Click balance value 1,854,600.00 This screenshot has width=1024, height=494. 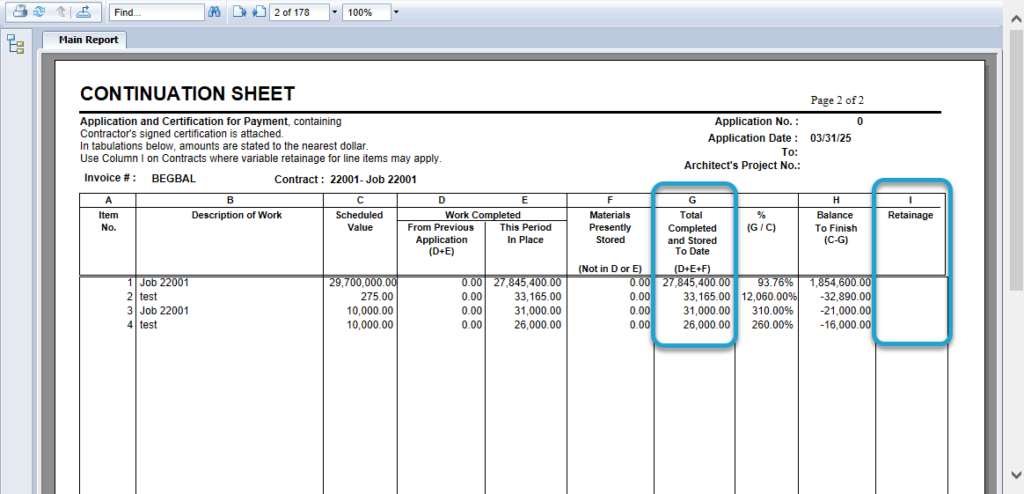(840, 283)
